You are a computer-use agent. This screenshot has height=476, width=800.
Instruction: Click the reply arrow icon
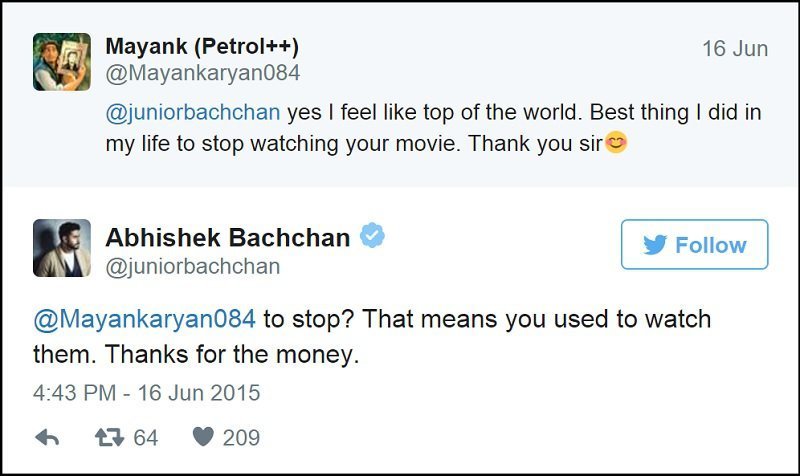click(47, 437)
